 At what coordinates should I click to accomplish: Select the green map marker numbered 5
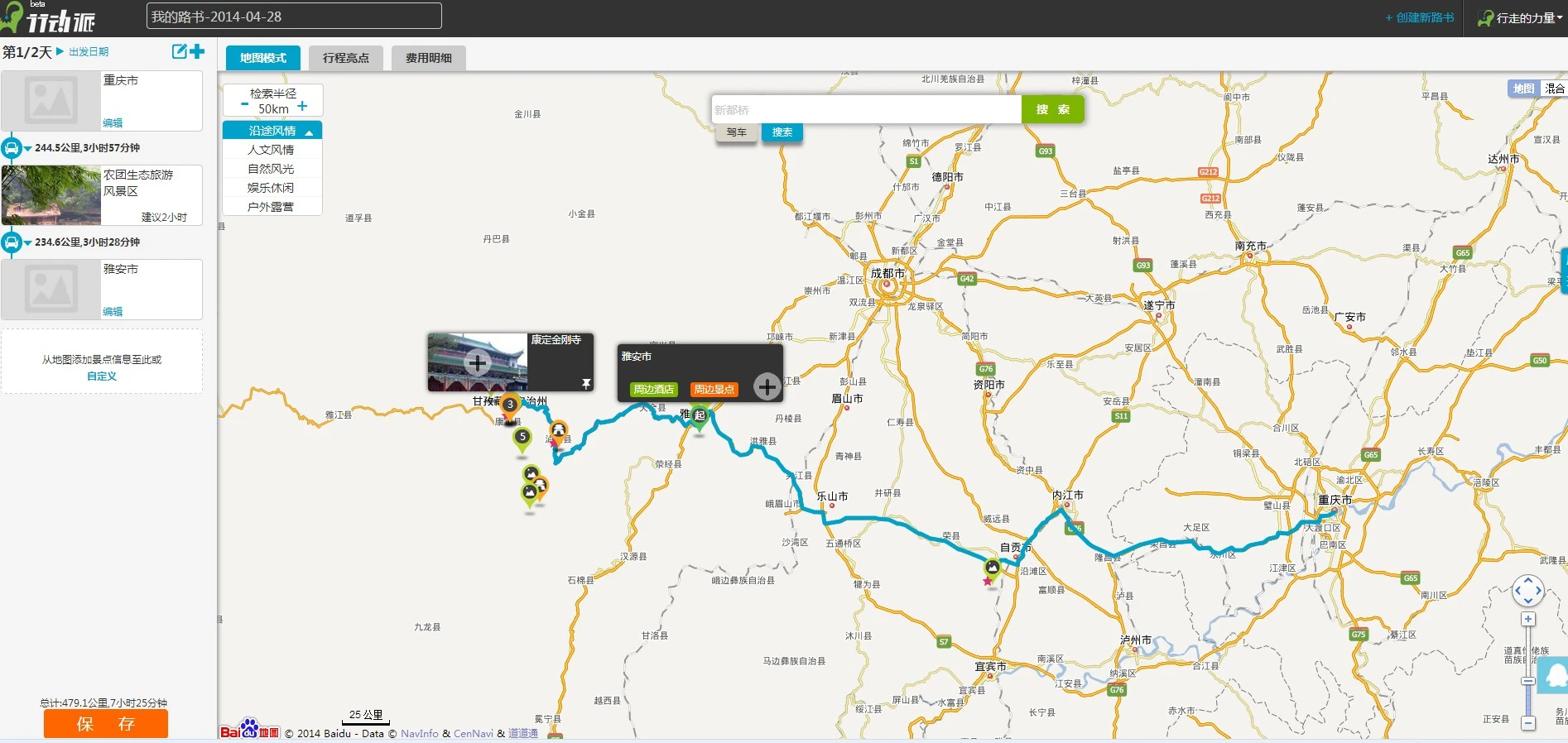point(522,439)
